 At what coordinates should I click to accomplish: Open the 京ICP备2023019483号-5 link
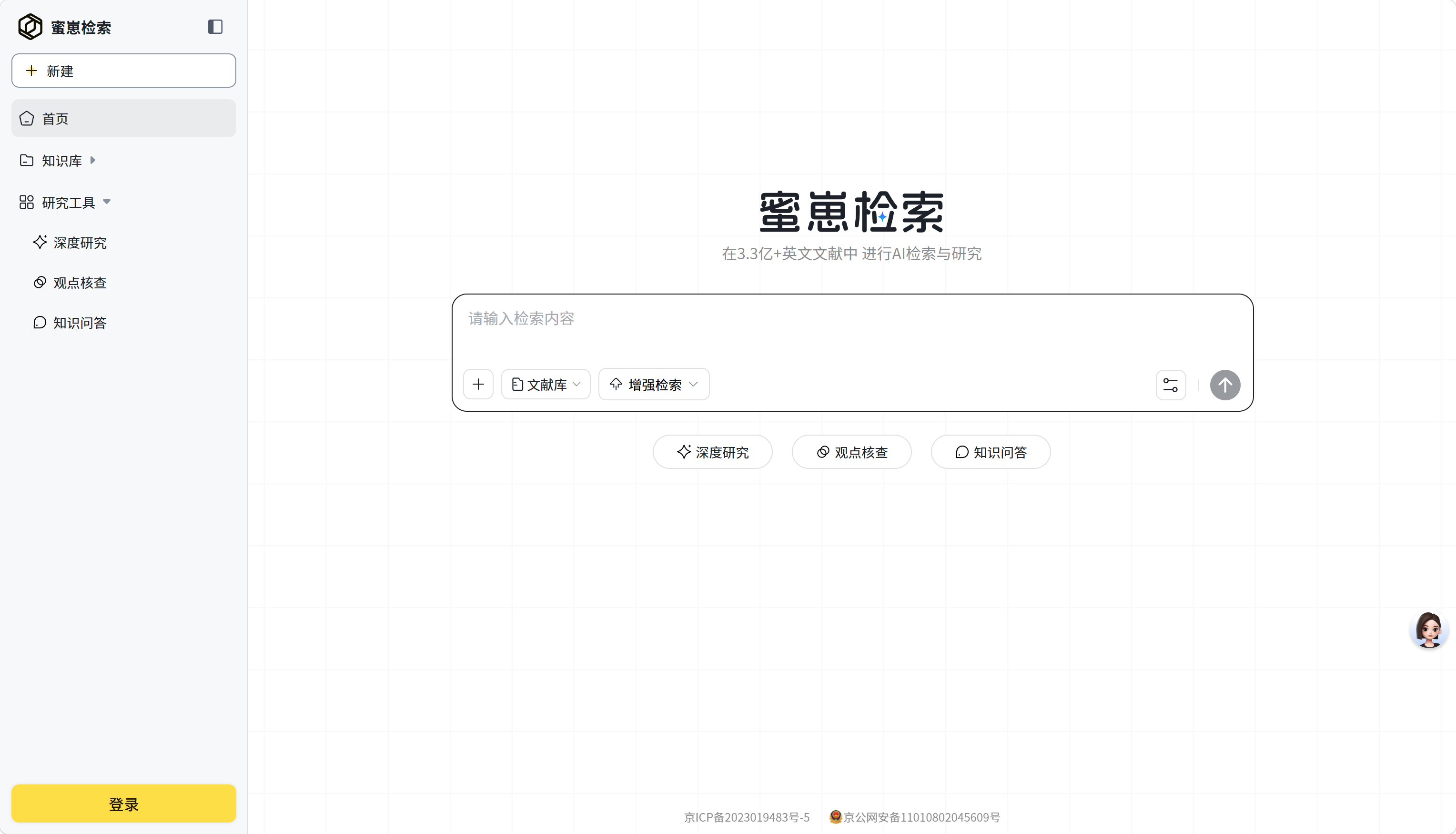pos(747,817)
